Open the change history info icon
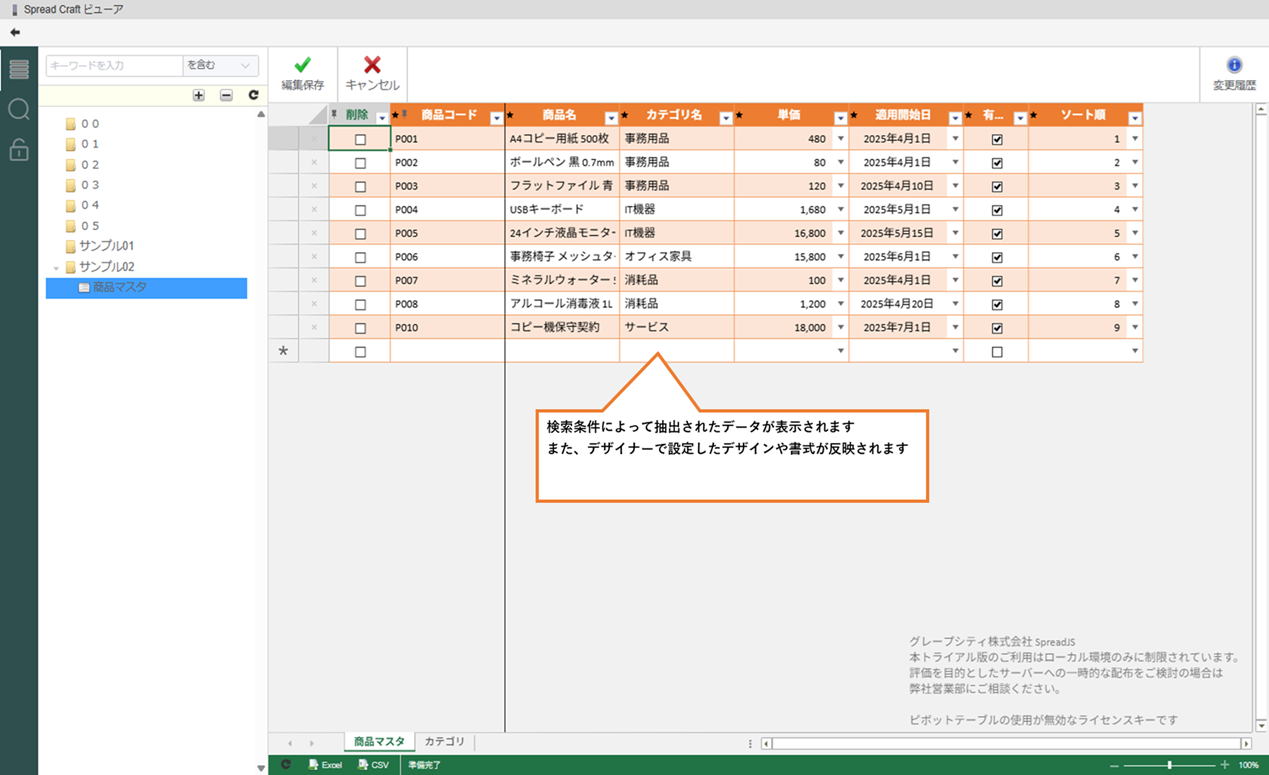1269x775 pixels. point(1234,66)
